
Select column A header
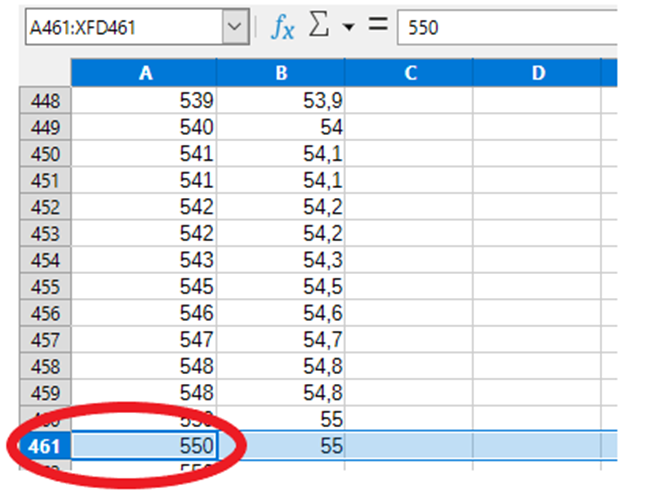144,73
